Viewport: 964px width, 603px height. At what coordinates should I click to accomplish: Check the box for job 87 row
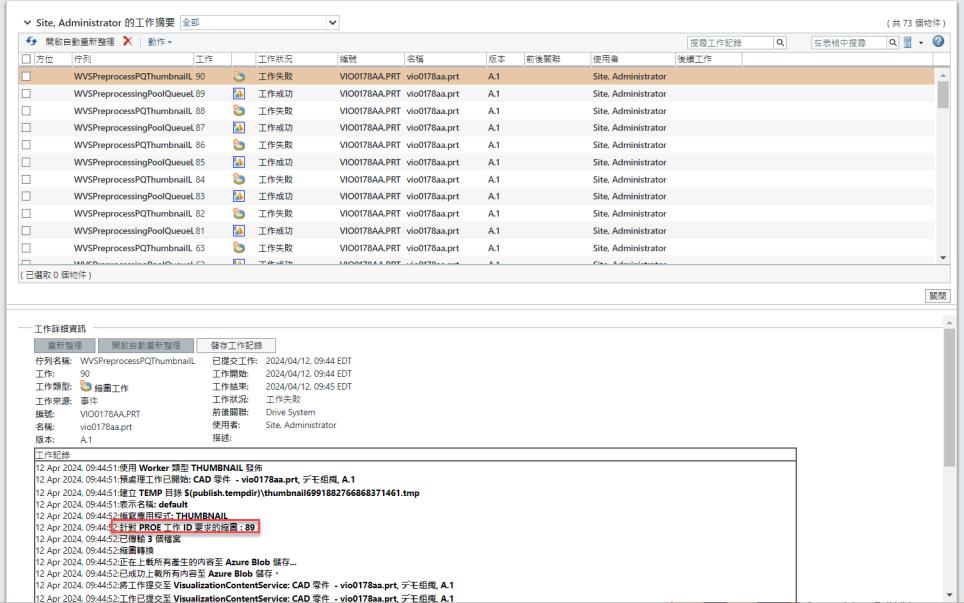click(x=26, y=127)
